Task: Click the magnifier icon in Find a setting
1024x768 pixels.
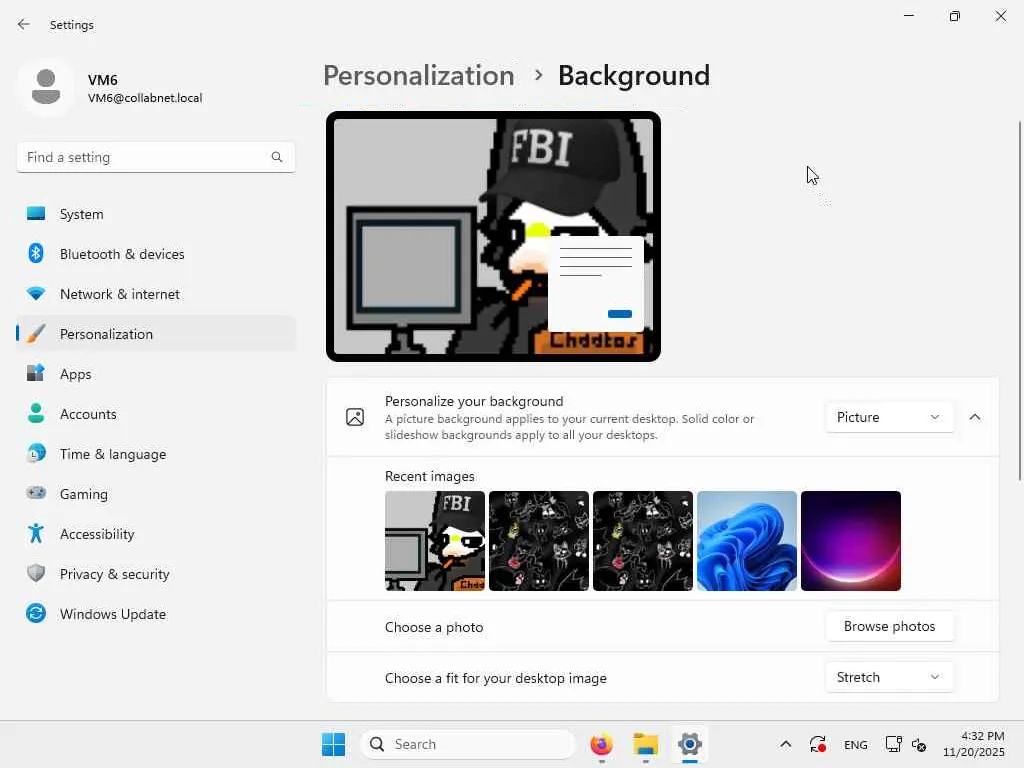Action: (x=277, y=157)
